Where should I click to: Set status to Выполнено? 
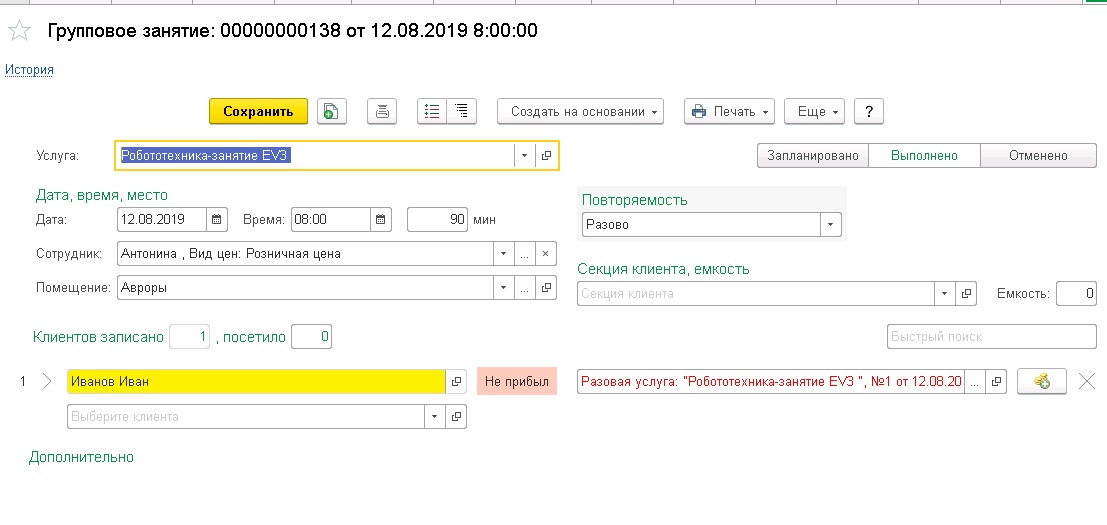click(x=924, y=156)
